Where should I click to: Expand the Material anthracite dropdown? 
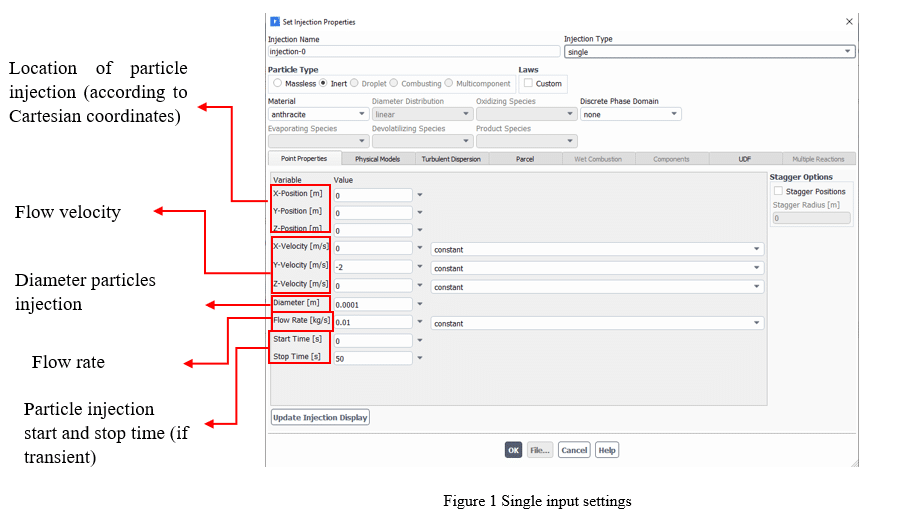315,114
